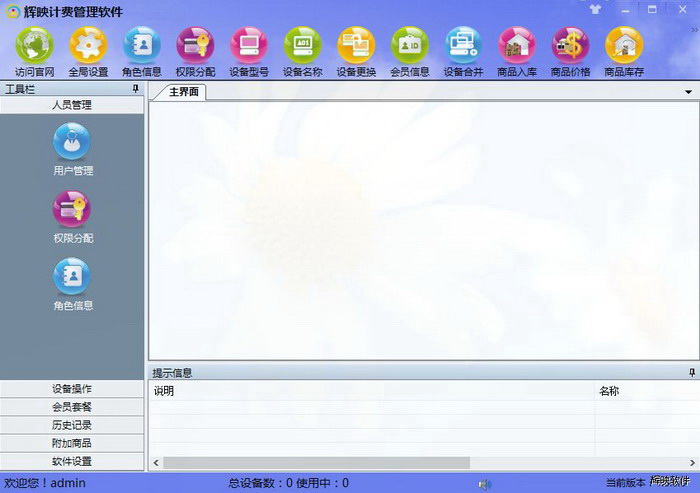Open the tab list dropdown arrow
700x493 pixels.
coord(688,92)
